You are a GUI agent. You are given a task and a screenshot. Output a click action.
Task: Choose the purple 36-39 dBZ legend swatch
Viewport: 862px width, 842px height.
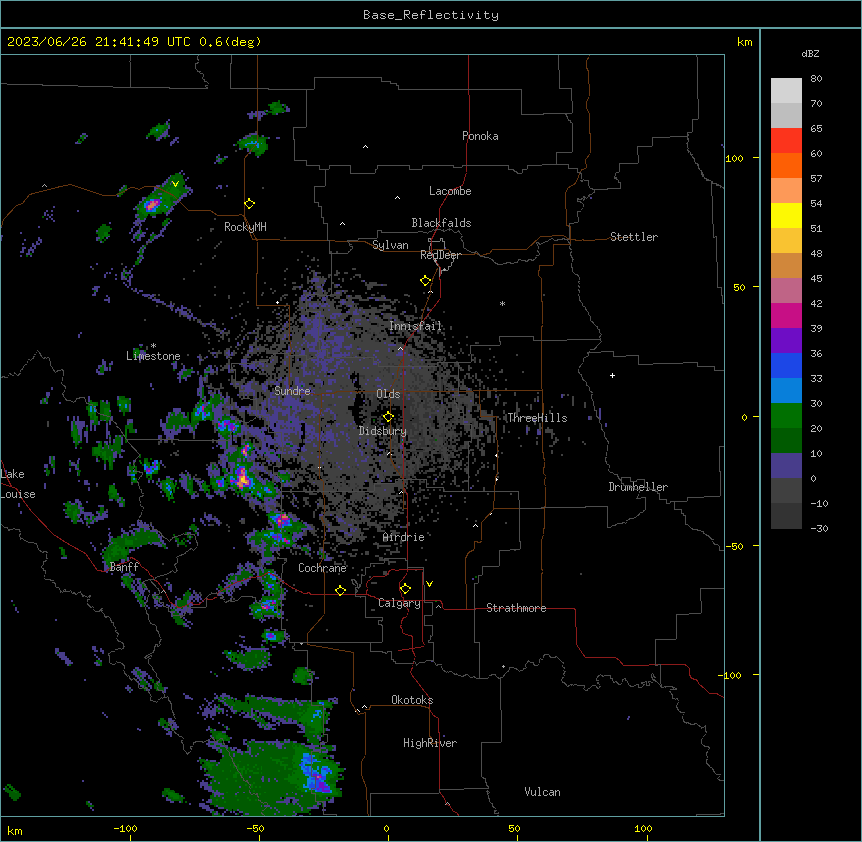786,340
